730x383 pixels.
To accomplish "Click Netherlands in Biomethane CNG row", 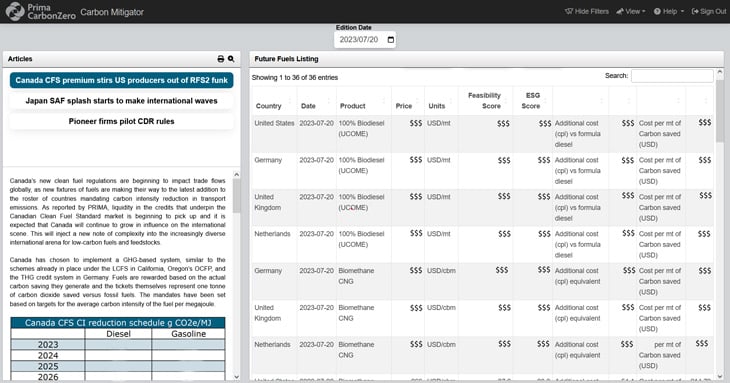I will coord(272,344).
